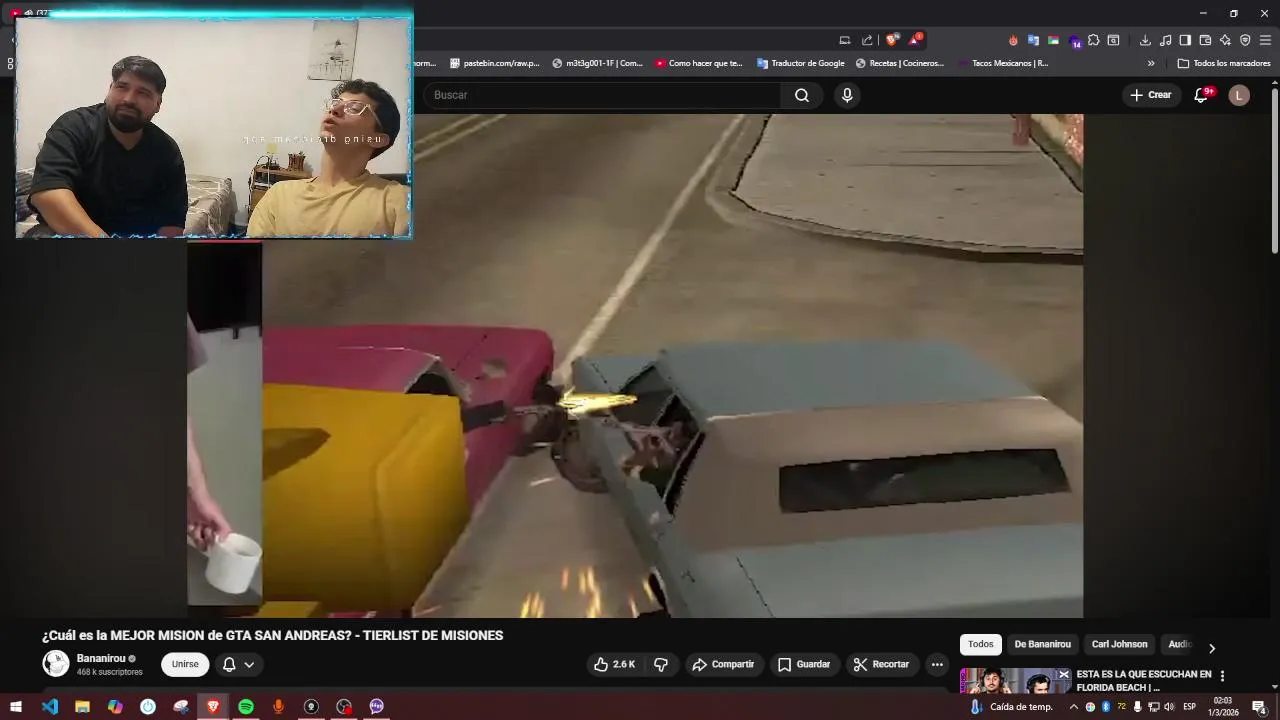Click the share page icon in address bar
The width and height of the screenshot is (1280, 720).
(x=867, y=40)
